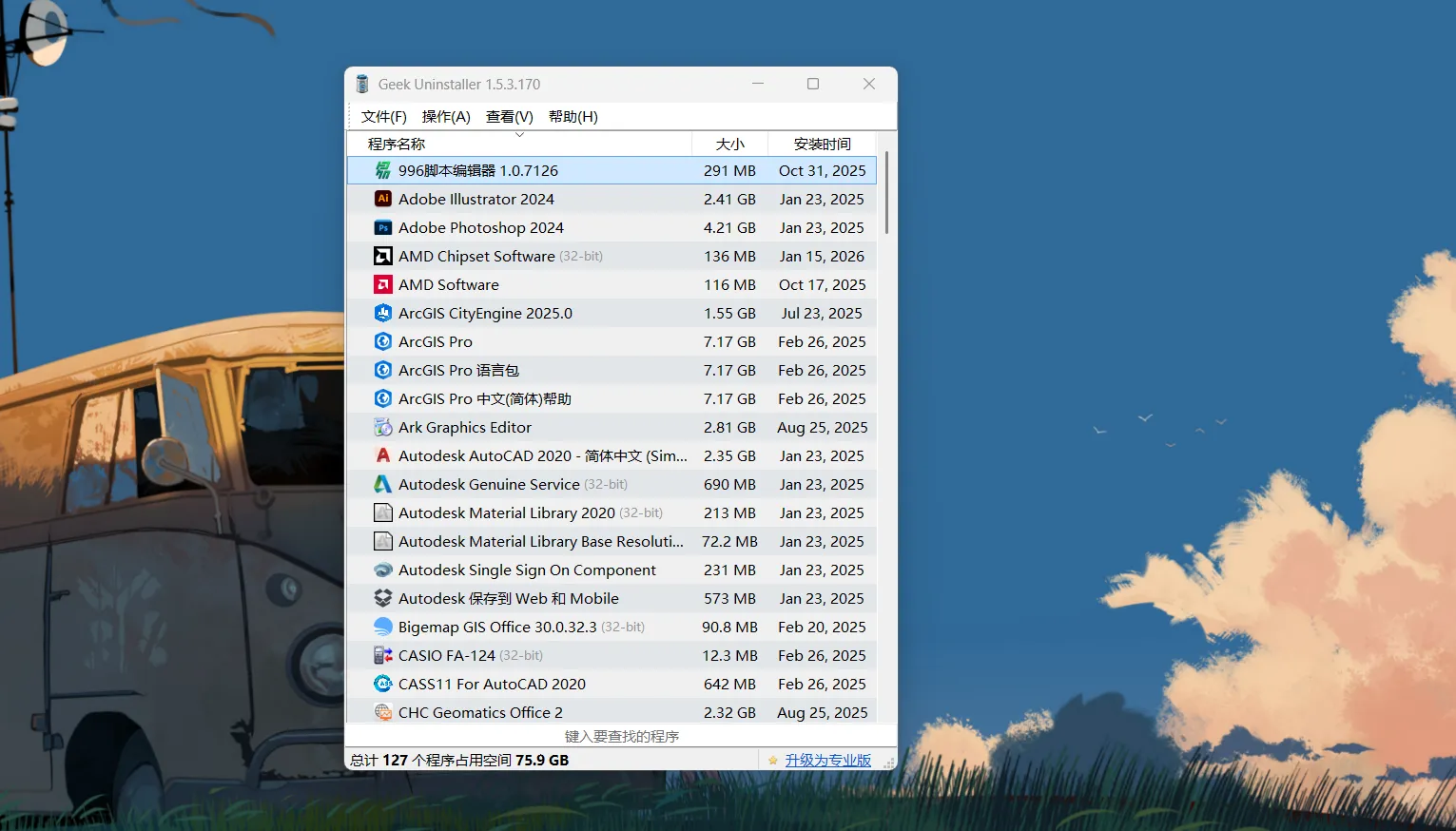Viewport: 1456px width, 831px height.
Task: Click the program search field at bottom
Action: pos(623,736)
